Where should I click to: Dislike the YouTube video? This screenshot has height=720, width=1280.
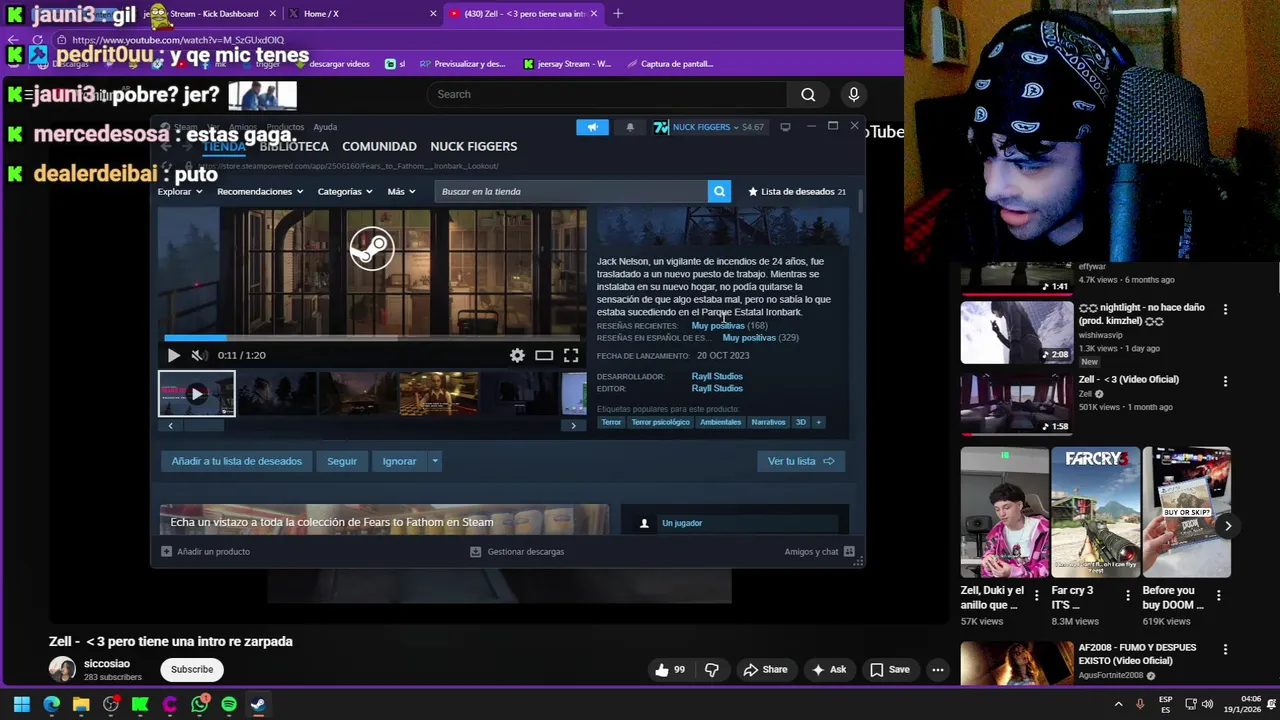click(x=712, y=670)
